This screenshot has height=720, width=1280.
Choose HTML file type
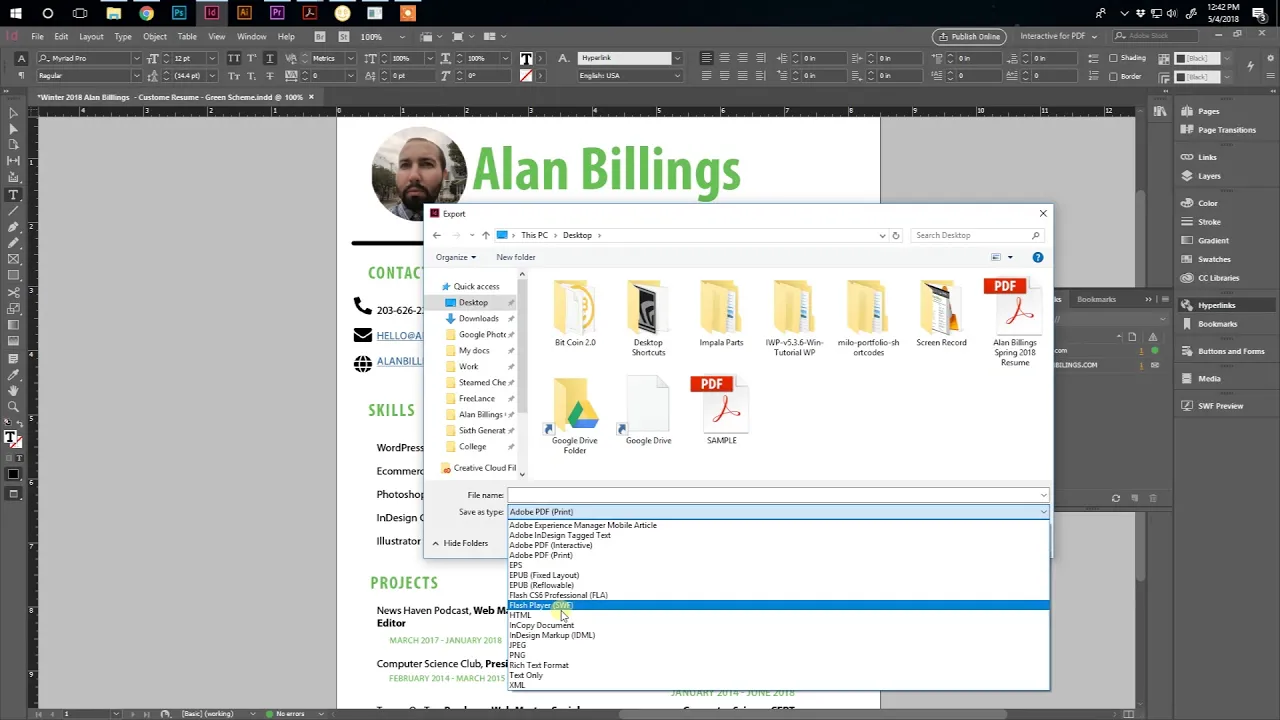(779, 615)
